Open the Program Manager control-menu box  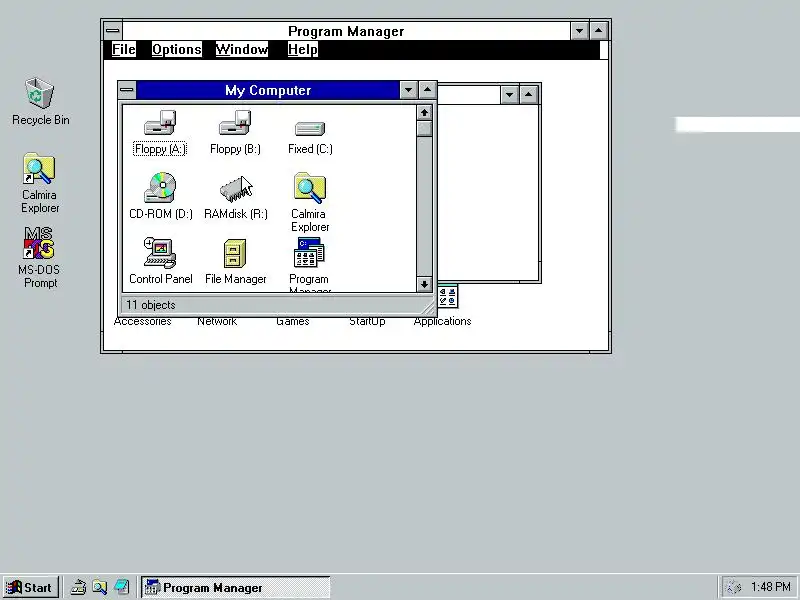[113, 31]
